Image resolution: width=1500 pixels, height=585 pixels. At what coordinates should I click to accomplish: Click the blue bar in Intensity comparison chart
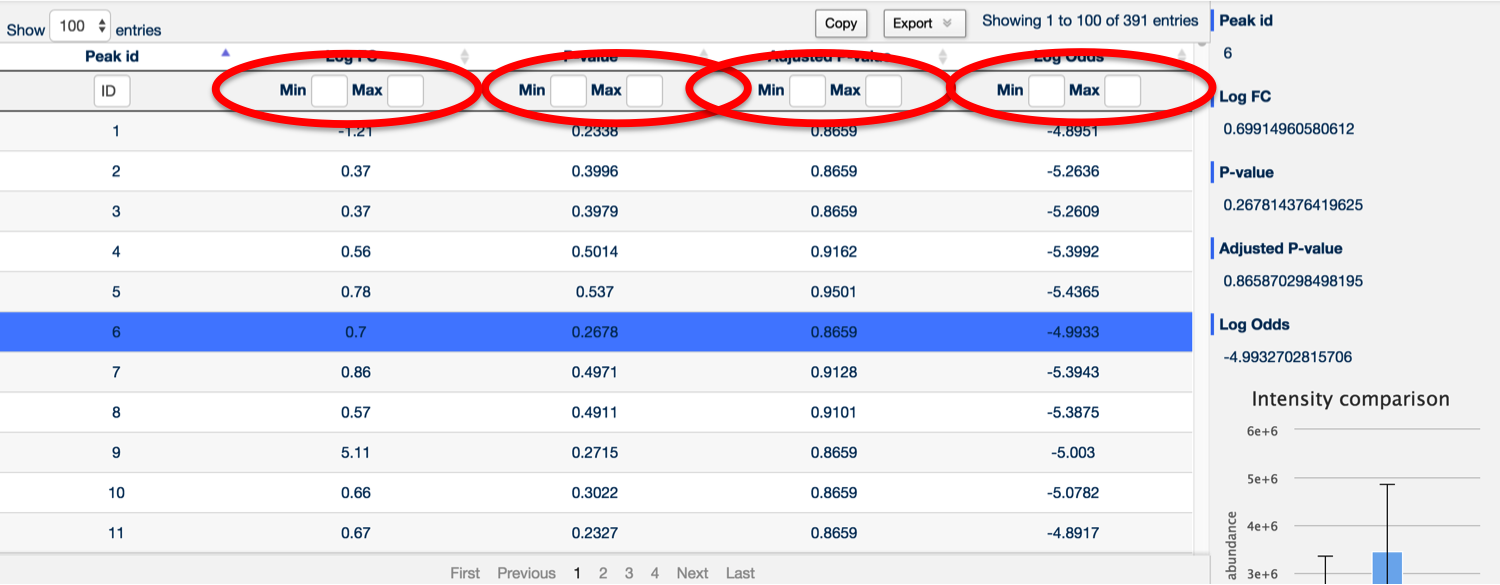point(1387,568)
